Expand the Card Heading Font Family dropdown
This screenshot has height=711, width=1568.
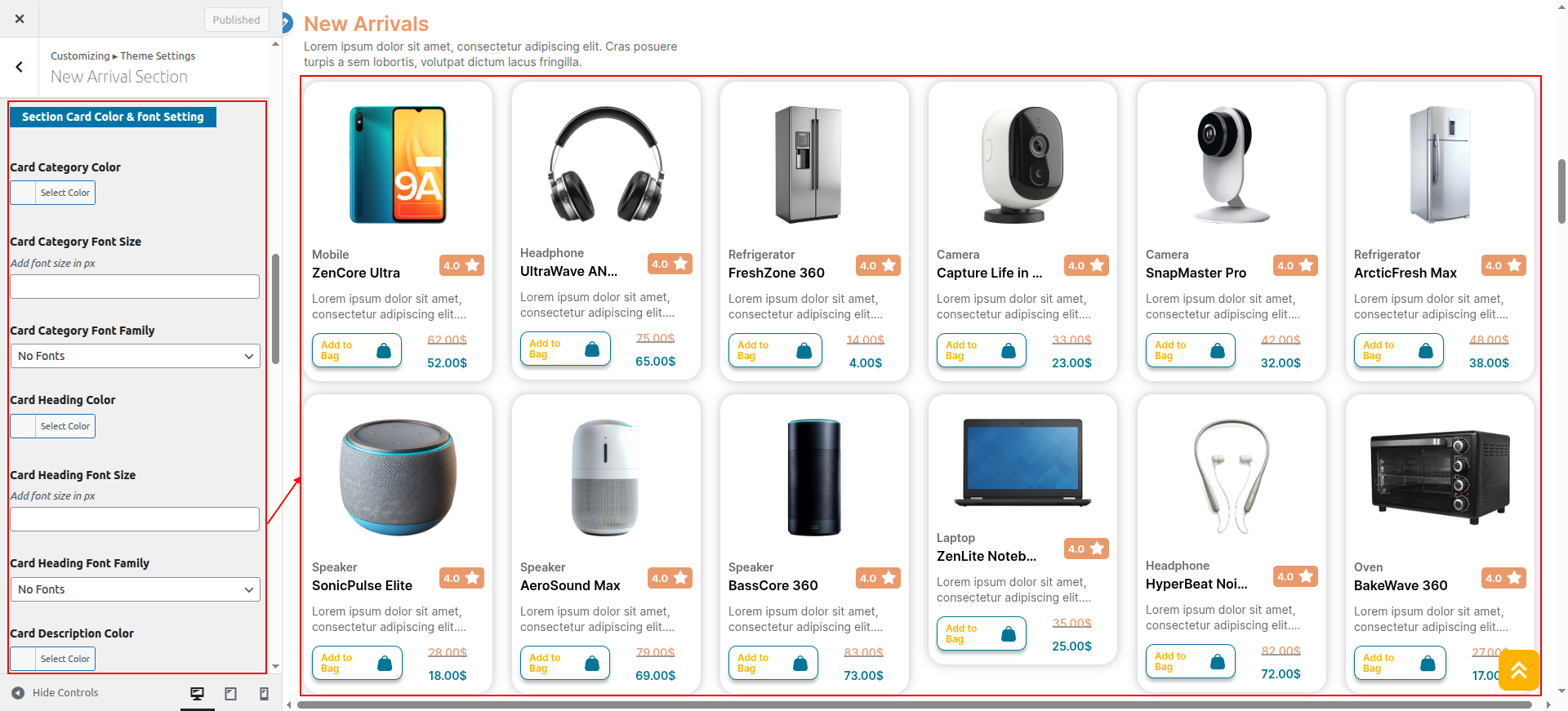pos(135,589)
